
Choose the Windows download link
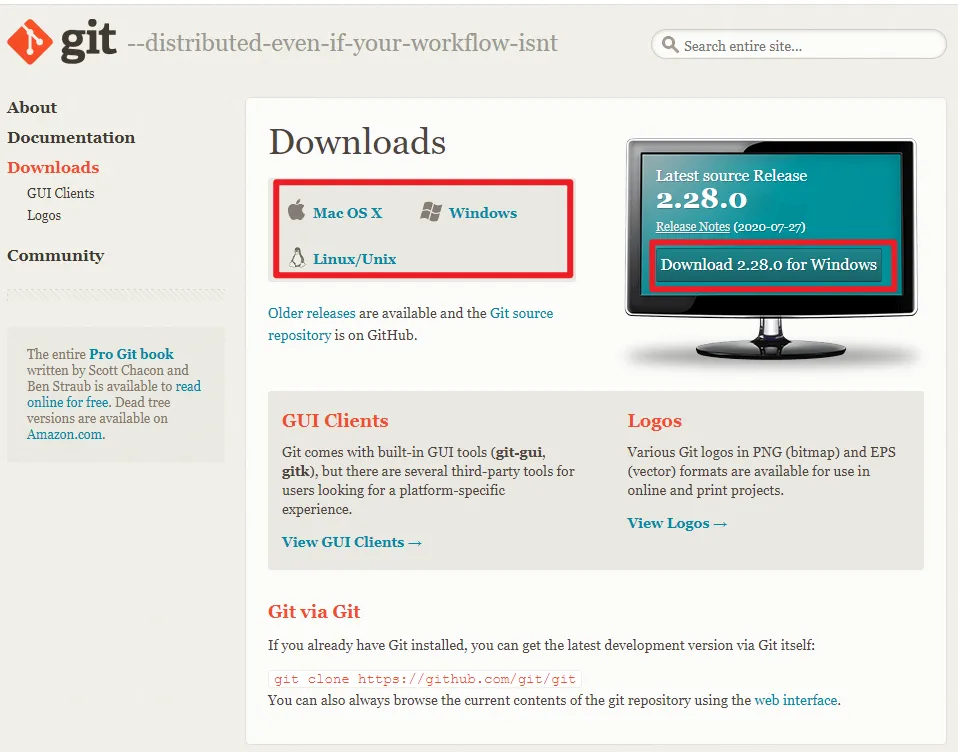(483, 213)
